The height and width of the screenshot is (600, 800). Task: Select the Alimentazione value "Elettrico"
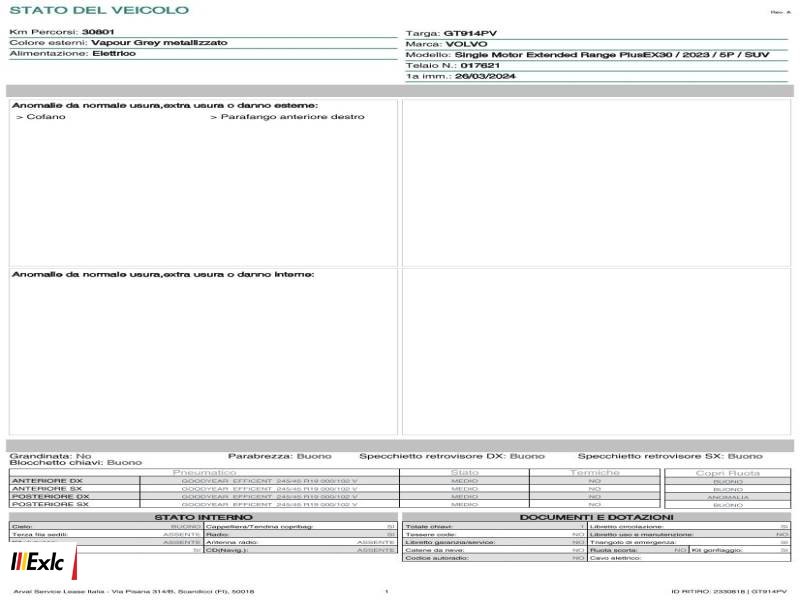(x=114, y=53)
